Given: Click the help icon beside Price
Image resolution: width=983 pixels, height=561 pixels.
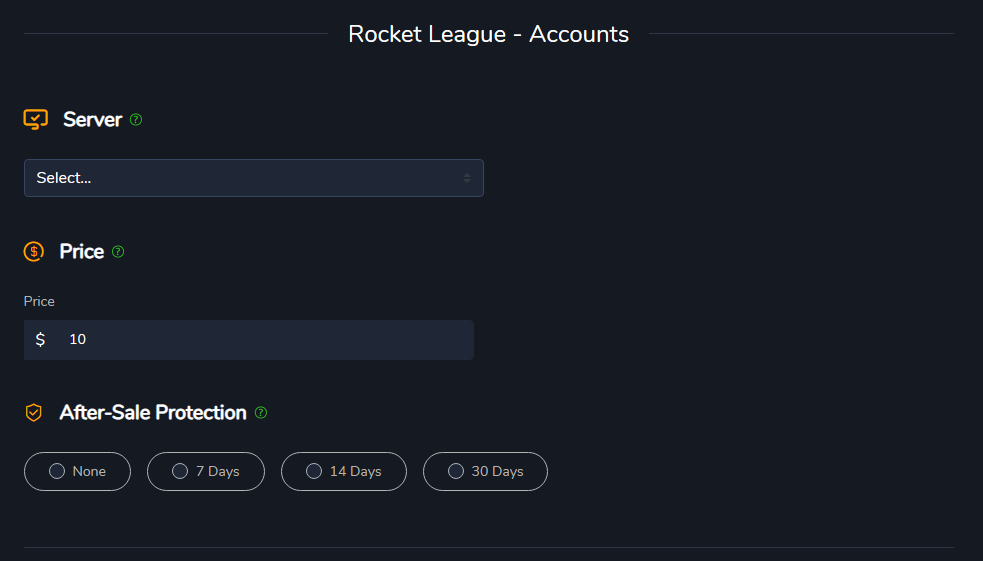Looking at the screenshot, I should pos(118,252).
